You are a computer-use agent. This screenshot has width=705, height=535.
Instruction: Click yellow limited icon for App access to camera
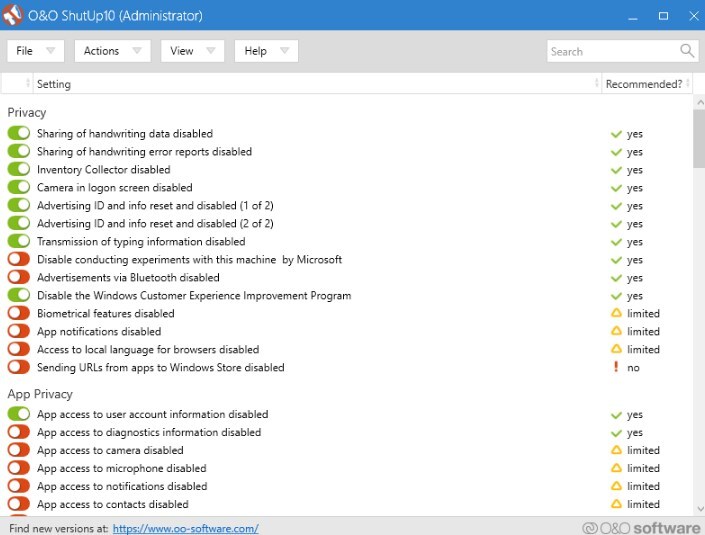617,451
